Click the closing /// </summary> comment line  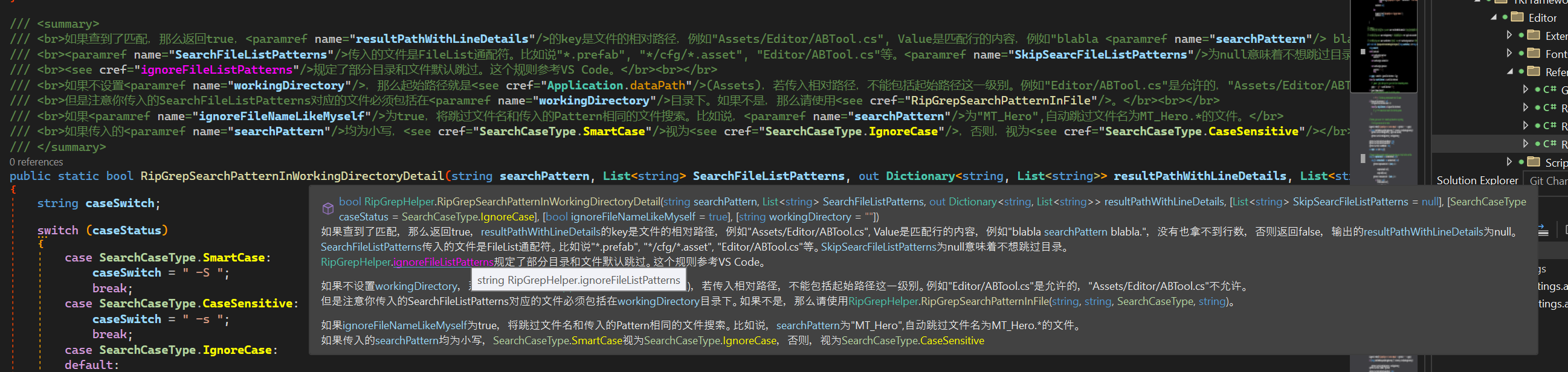(58, 147)
